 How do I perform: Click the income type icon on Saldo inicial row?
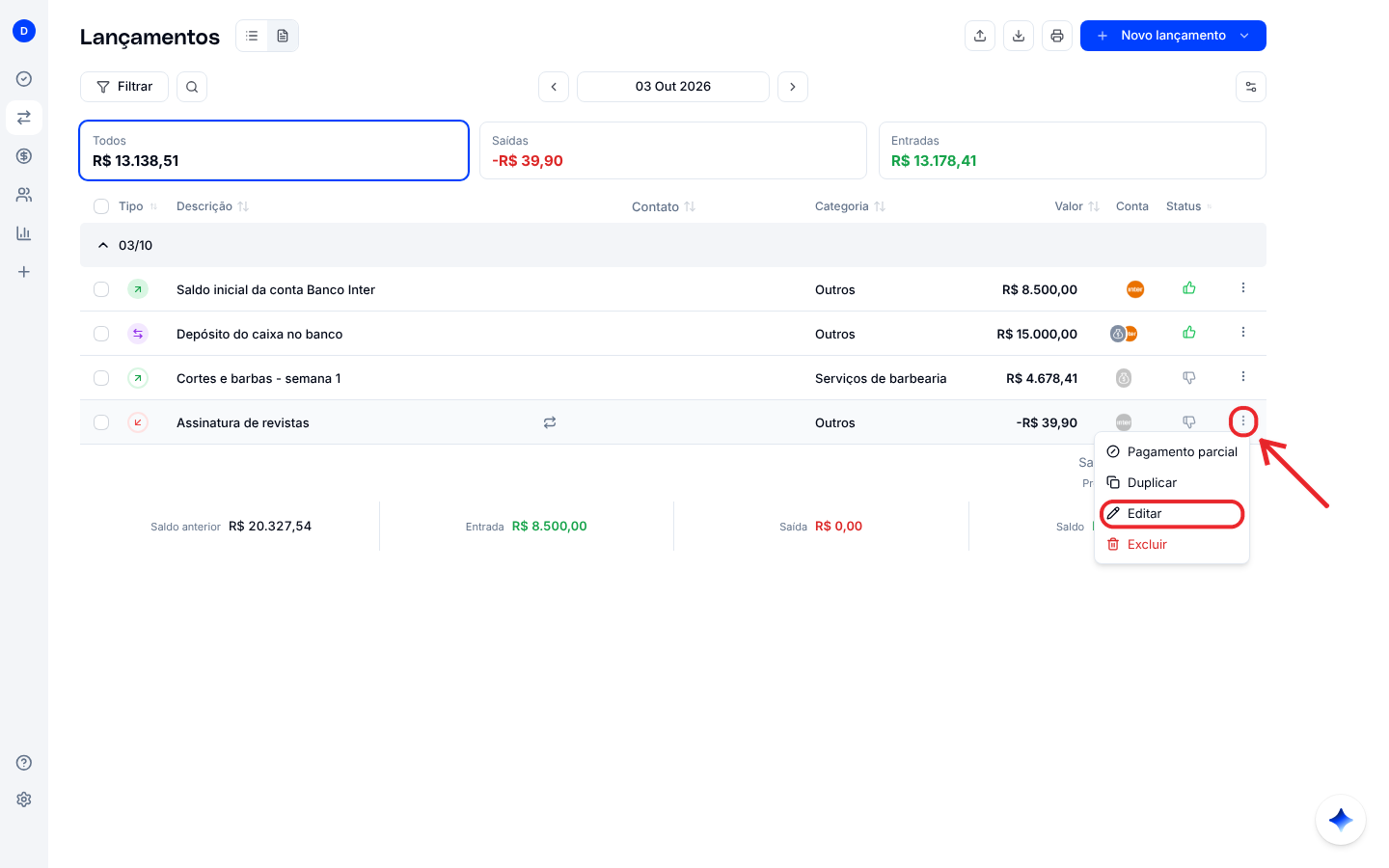(x=138, y=289)
